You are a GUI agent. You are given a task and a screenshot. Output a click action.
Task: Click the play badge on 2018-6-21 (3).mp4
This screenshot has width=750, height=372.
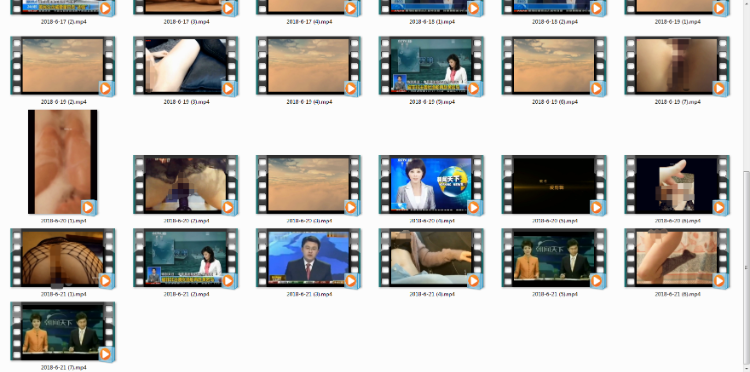click(351, 281)
